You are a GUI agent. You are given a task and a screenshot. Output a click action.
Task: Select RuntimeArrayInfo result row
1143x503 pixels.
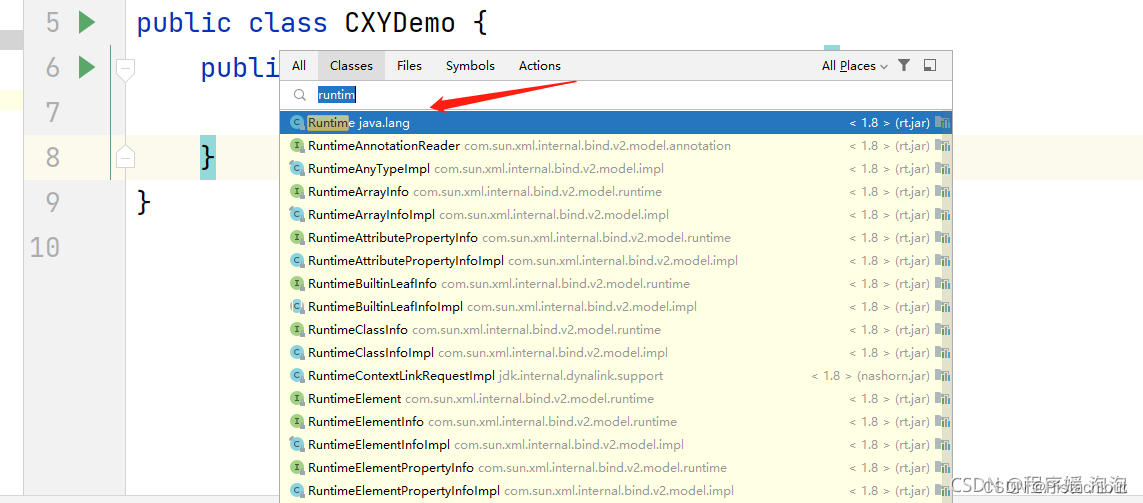tap(616, 192)
